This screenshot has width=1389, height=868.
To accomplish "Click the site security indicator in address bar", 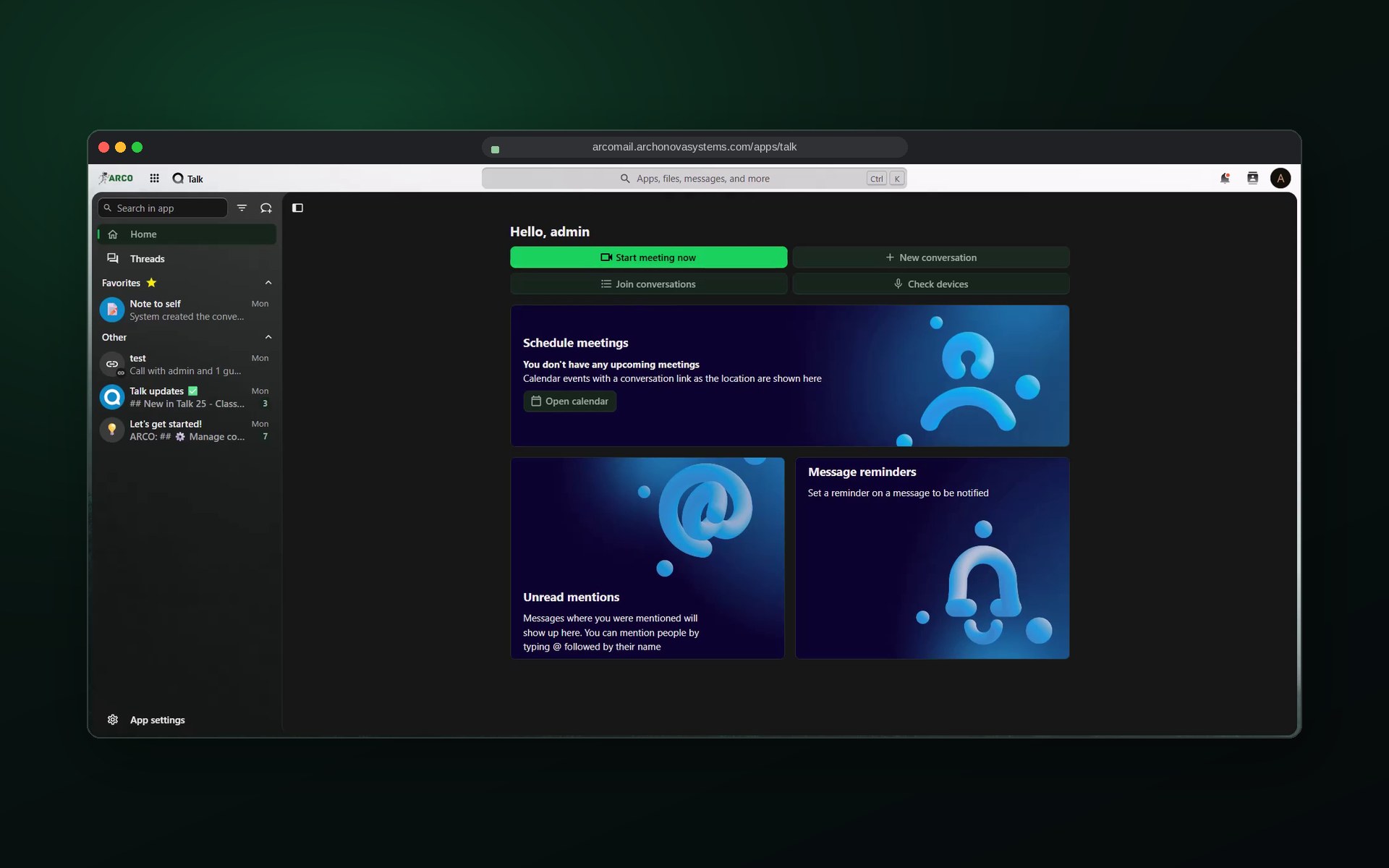I will coord(495,149).
